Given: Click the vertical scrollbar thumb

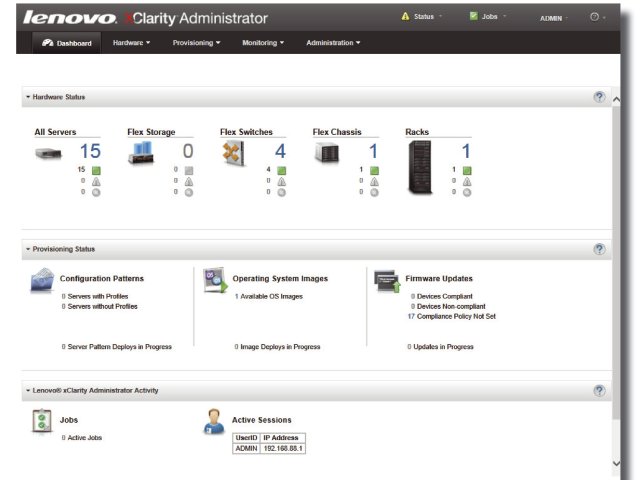Looking at the screenshot, I should point(616,261).
